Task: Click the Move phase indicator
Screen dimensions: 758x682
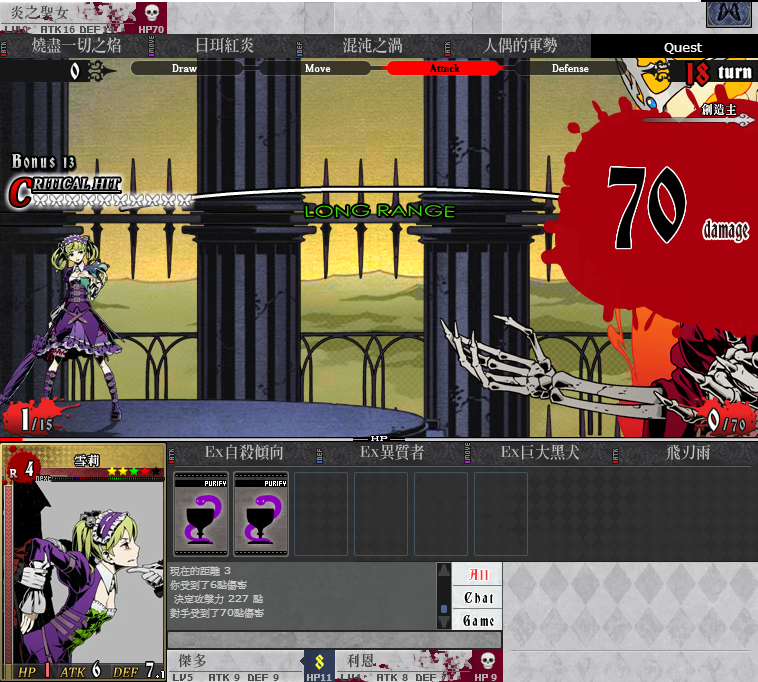Action: tap(317, 68)
